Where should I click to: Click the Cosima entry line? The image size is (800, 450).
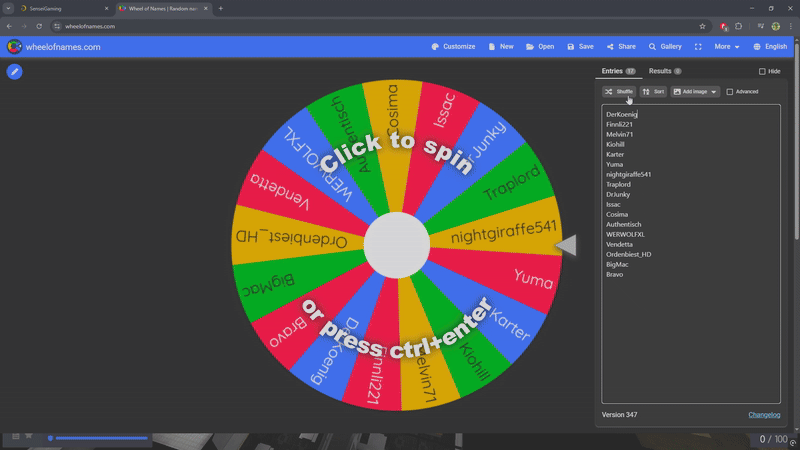click(617, 214)
